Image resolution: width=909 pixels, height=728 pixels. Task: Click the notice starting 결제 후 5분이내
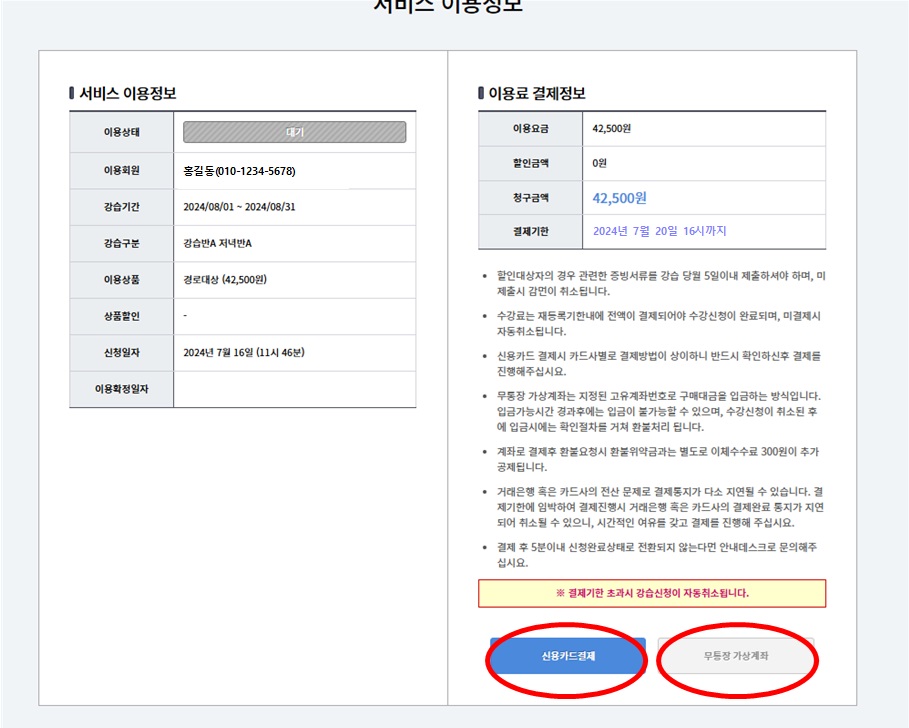[657, 555]
